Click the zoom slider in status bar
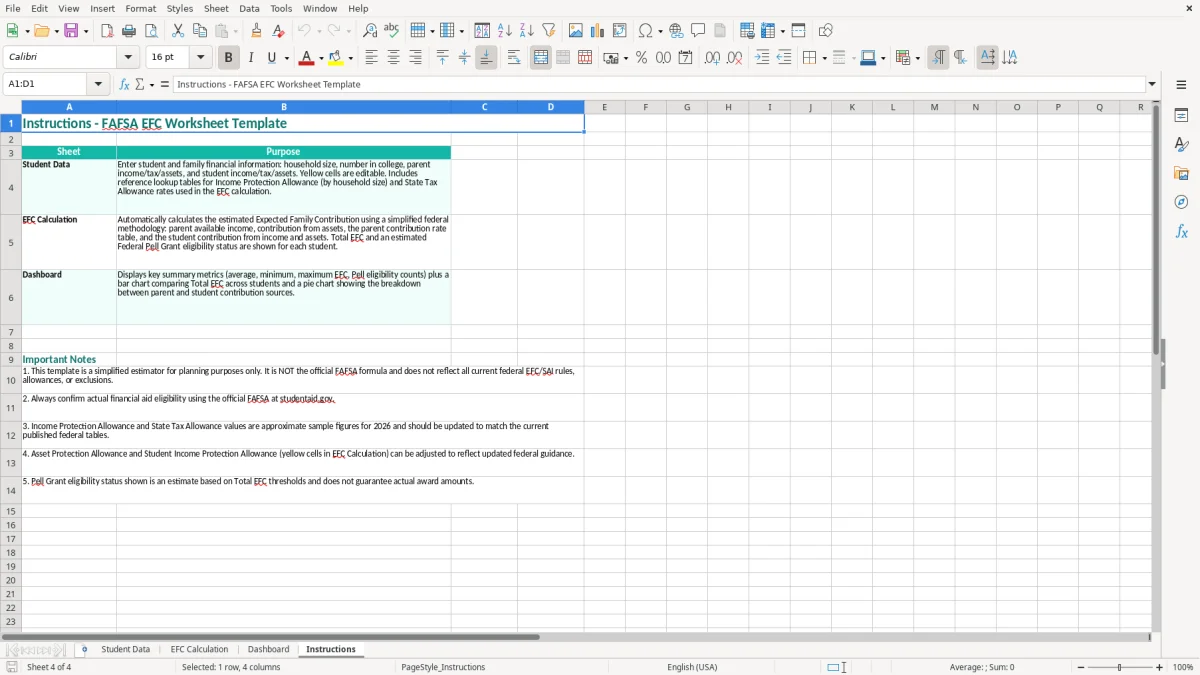Image resolution: width=1200 pixels, height=675 pixels. point(1119,667)
